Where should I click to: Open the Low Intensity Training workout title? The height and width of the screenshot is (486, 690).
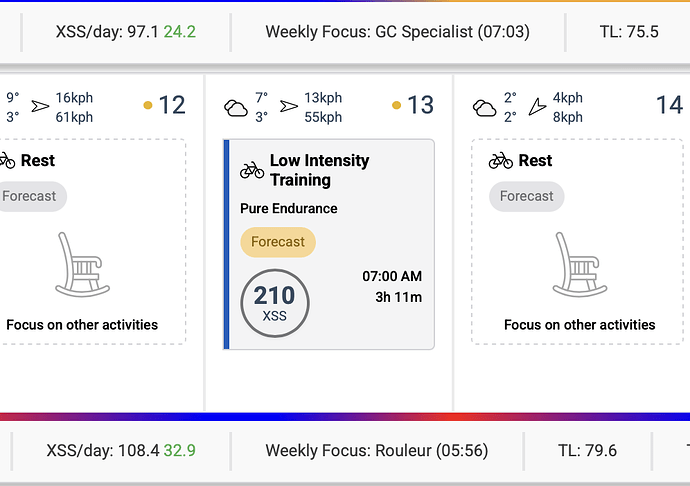click(319, 170)
